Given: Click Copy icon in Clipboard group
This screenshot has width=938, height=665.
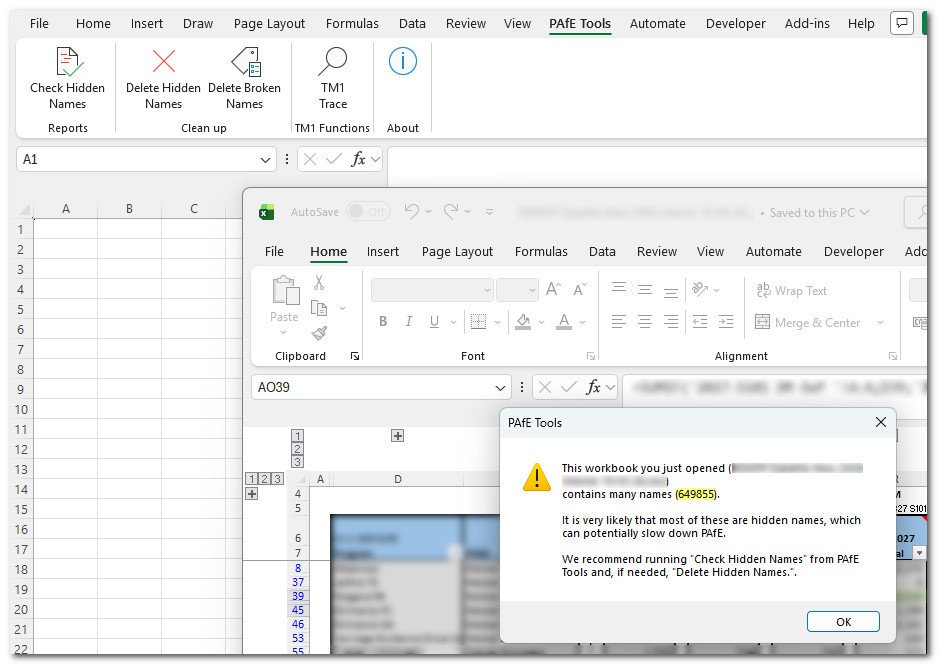Looking at the screenshot, I should click(x=319, y=308).
